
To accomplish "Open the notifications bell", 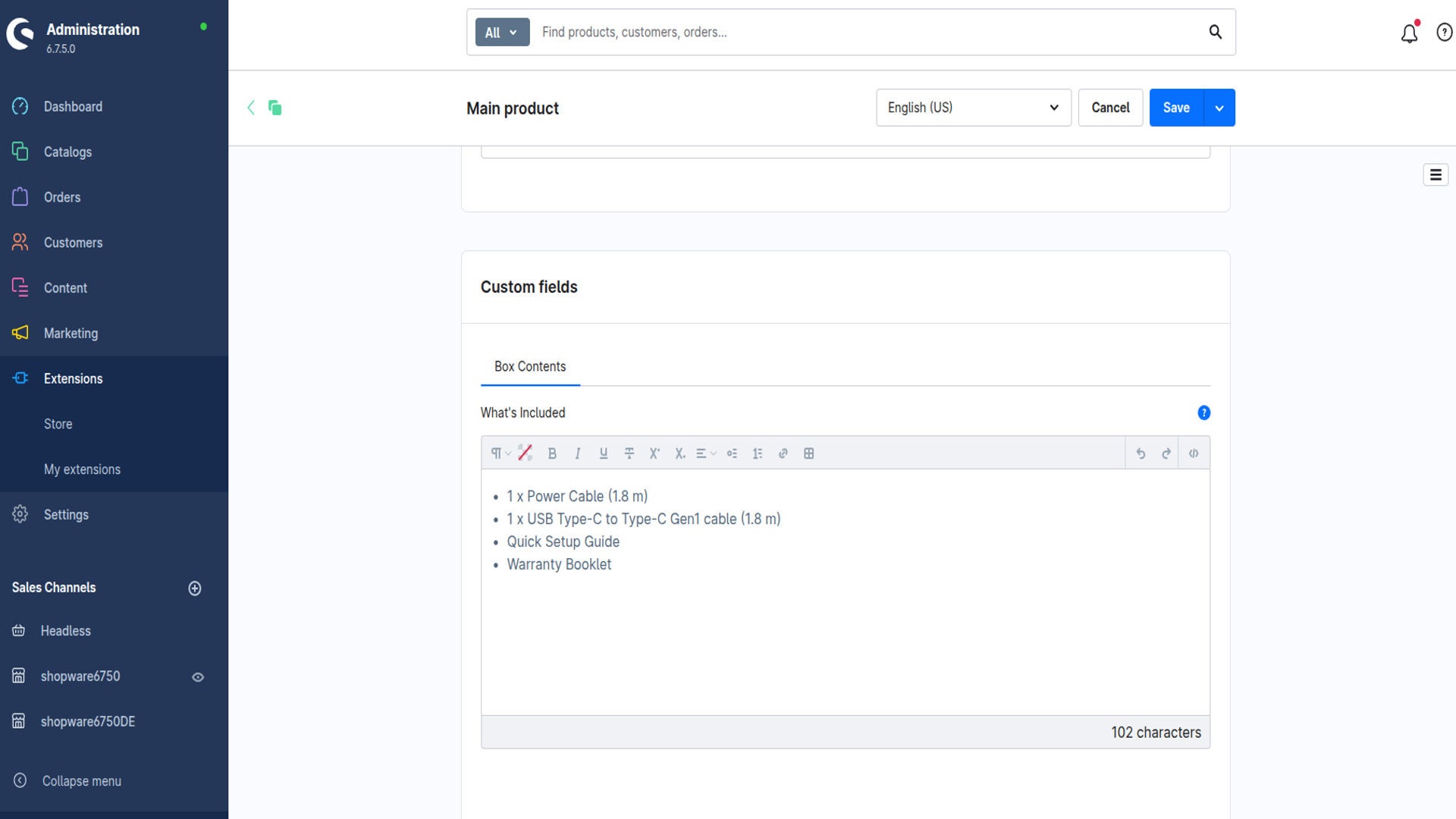I will [x=1409, y=33].
